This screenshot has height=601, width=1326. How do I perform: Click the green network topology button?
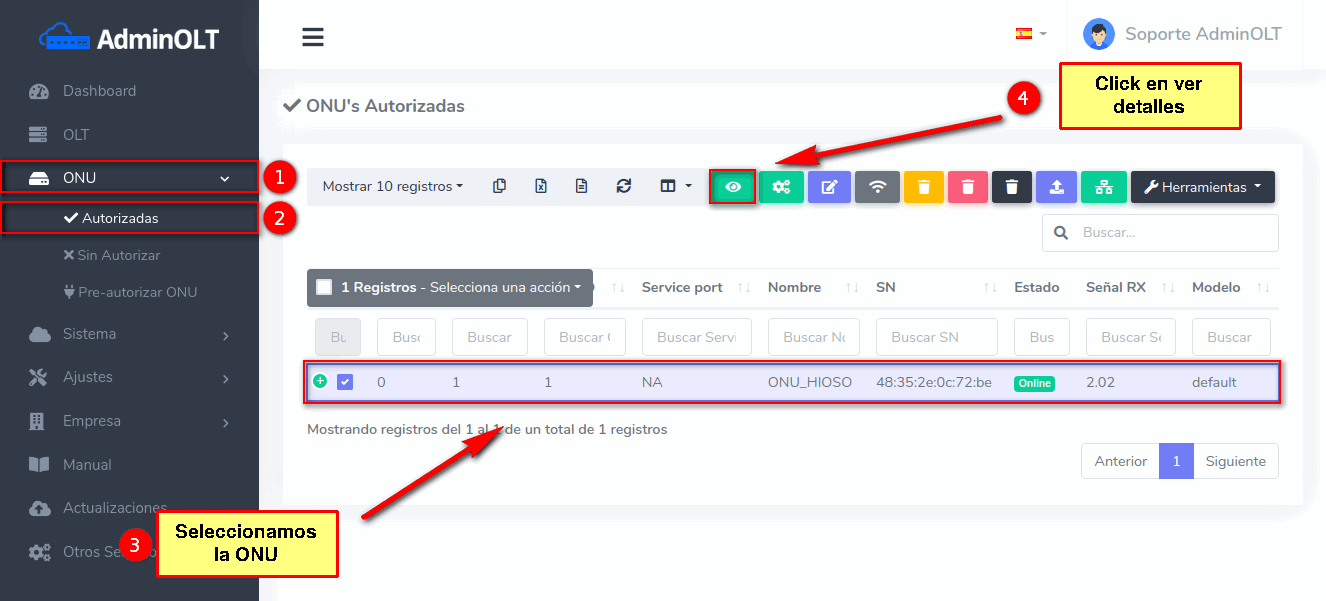point(1104,187)
